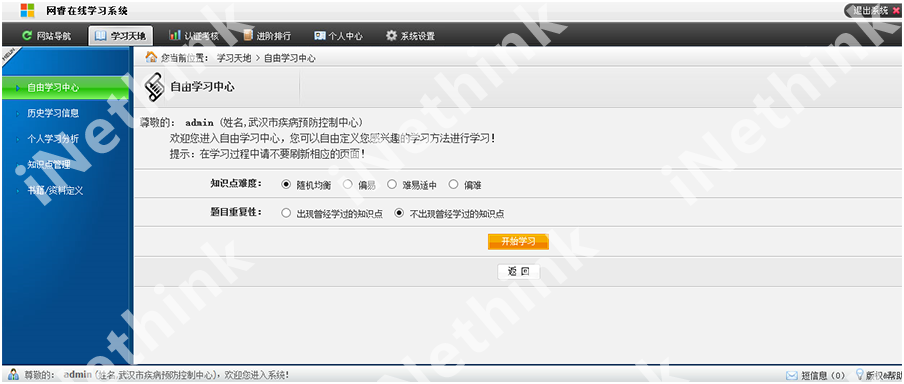
Task: Click the green refresh icon beside 网站导航
Action: pyautogui.click(x=27, y=36)
